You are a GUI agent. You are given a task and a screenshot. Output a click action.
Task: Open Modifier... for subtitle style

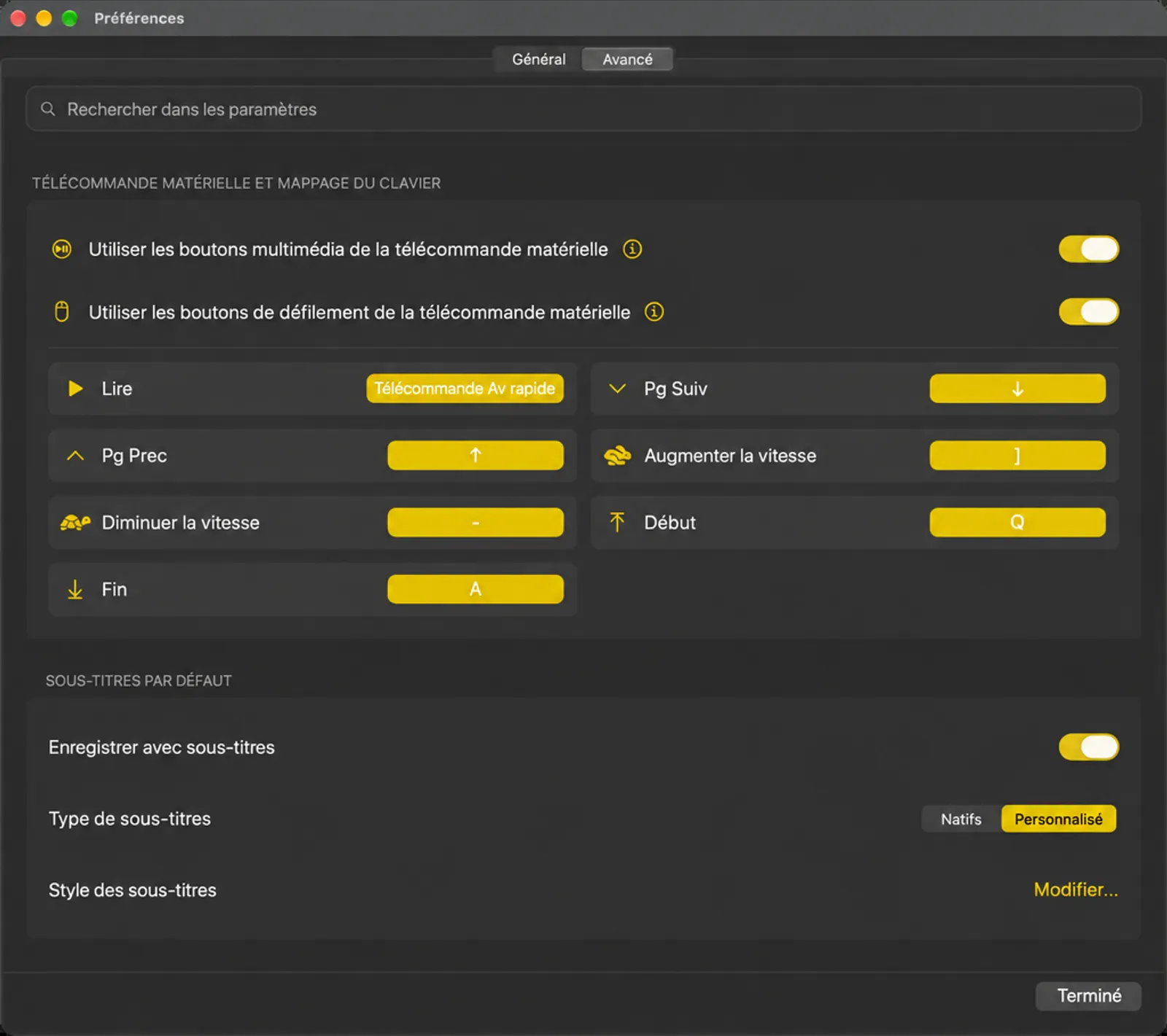coord(1076,889)
